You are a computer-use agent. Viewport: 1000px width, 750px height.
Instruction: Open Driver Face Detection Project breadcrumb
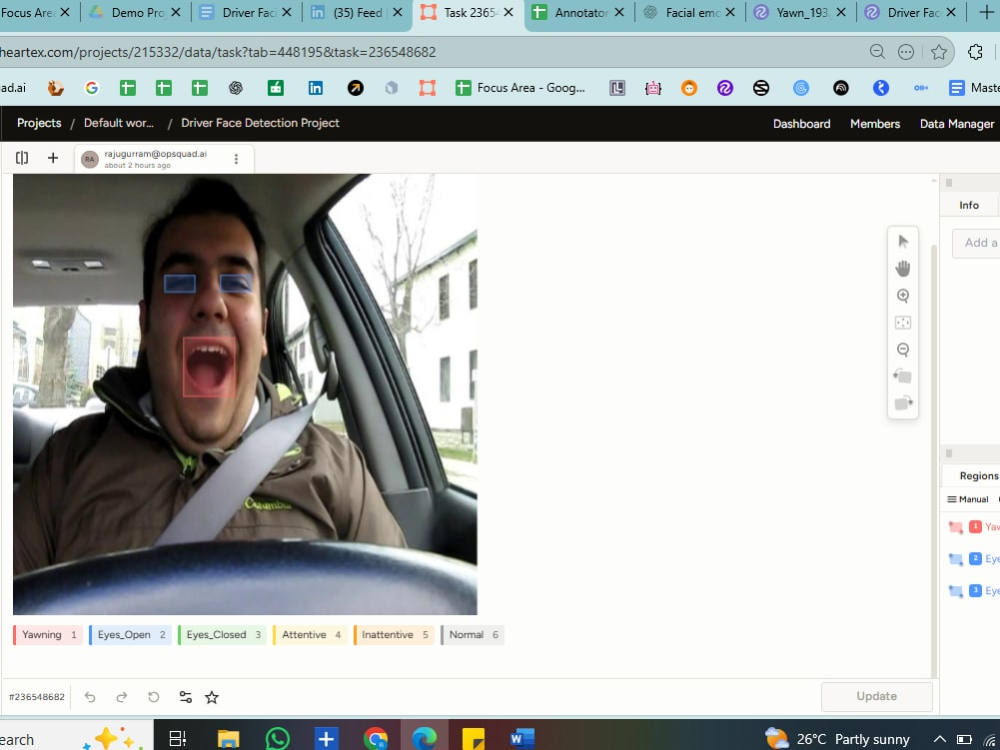click(x=260, y=123)
